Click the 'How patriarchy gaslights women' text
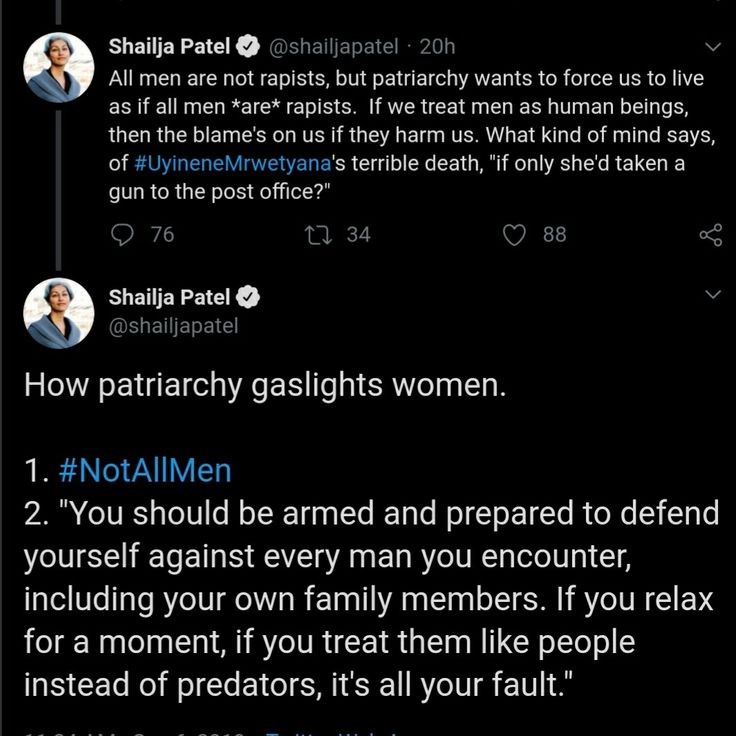Image resolution: width=736 pixels, height=736 pixels. [x=264, y=386]
